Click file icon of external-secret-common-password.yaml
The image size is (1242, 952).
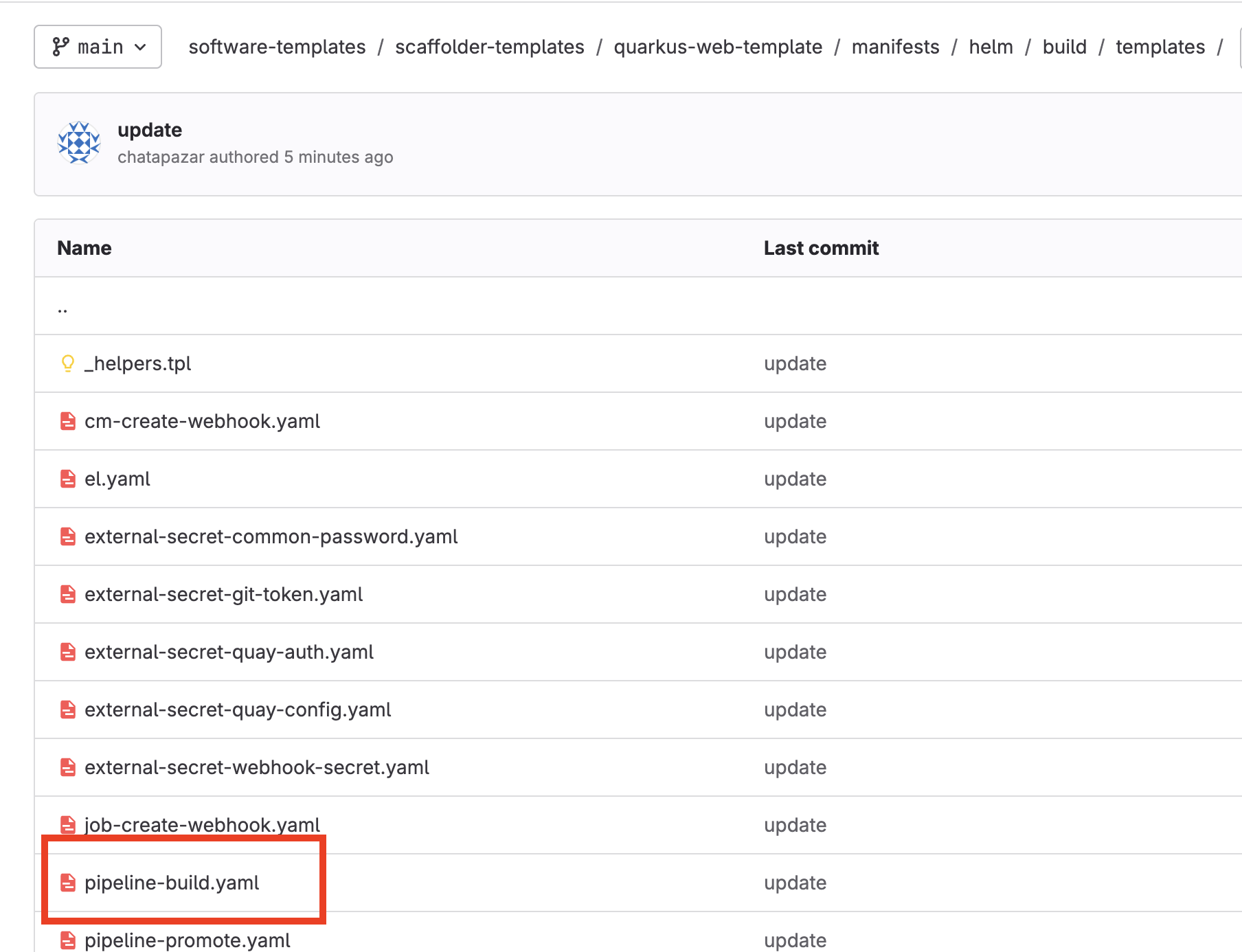click(x=67, y=536)
